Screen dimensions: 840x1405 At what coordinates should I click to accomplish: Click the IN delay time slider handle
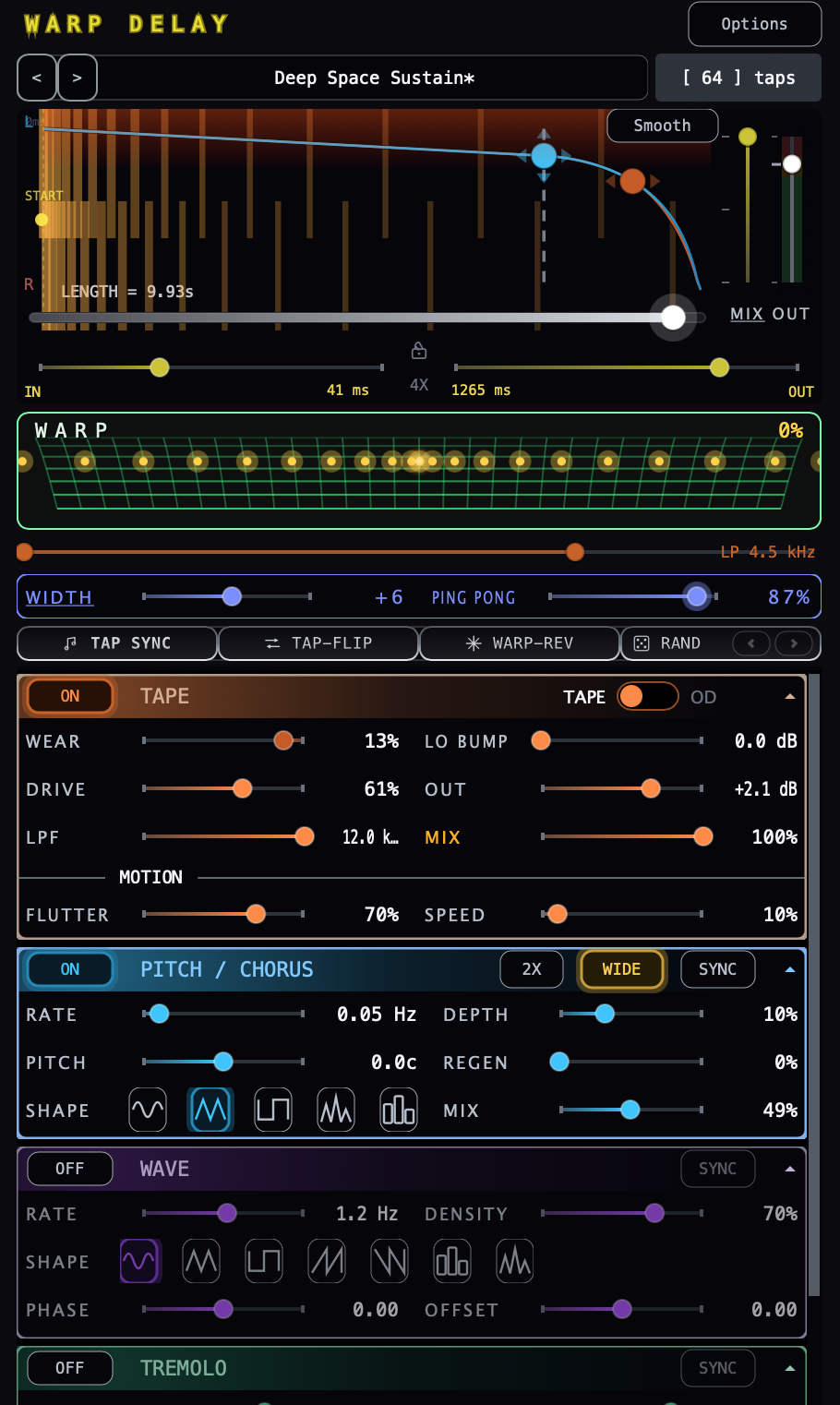pos(160,367)
